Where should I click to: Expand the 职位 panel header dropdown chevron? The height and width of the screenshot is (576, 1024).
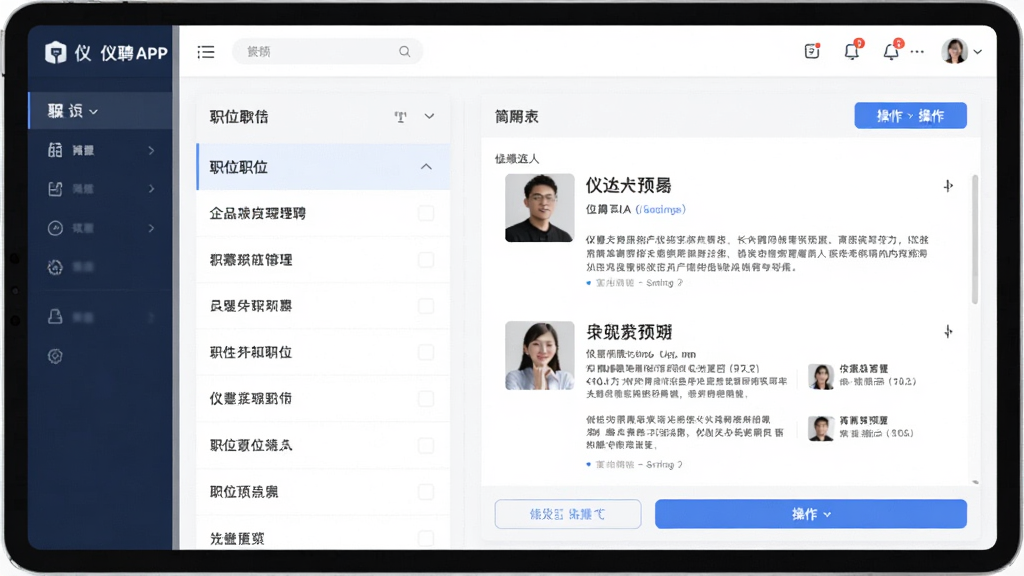pos(429,116)
